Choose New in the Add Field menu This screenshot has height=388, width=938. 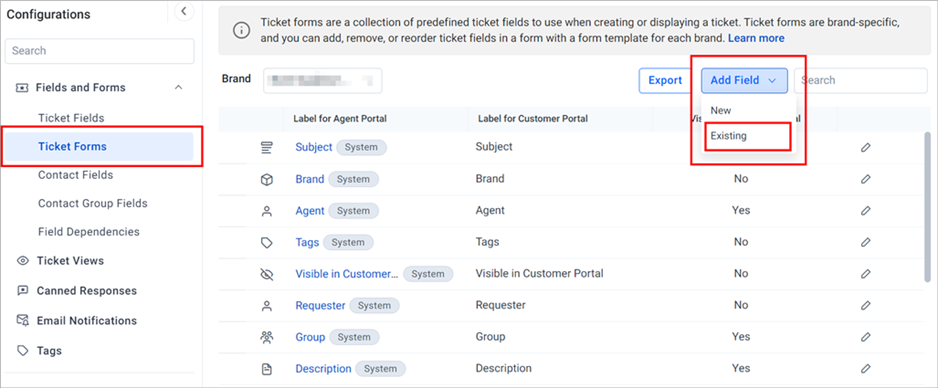click(721, 111)
